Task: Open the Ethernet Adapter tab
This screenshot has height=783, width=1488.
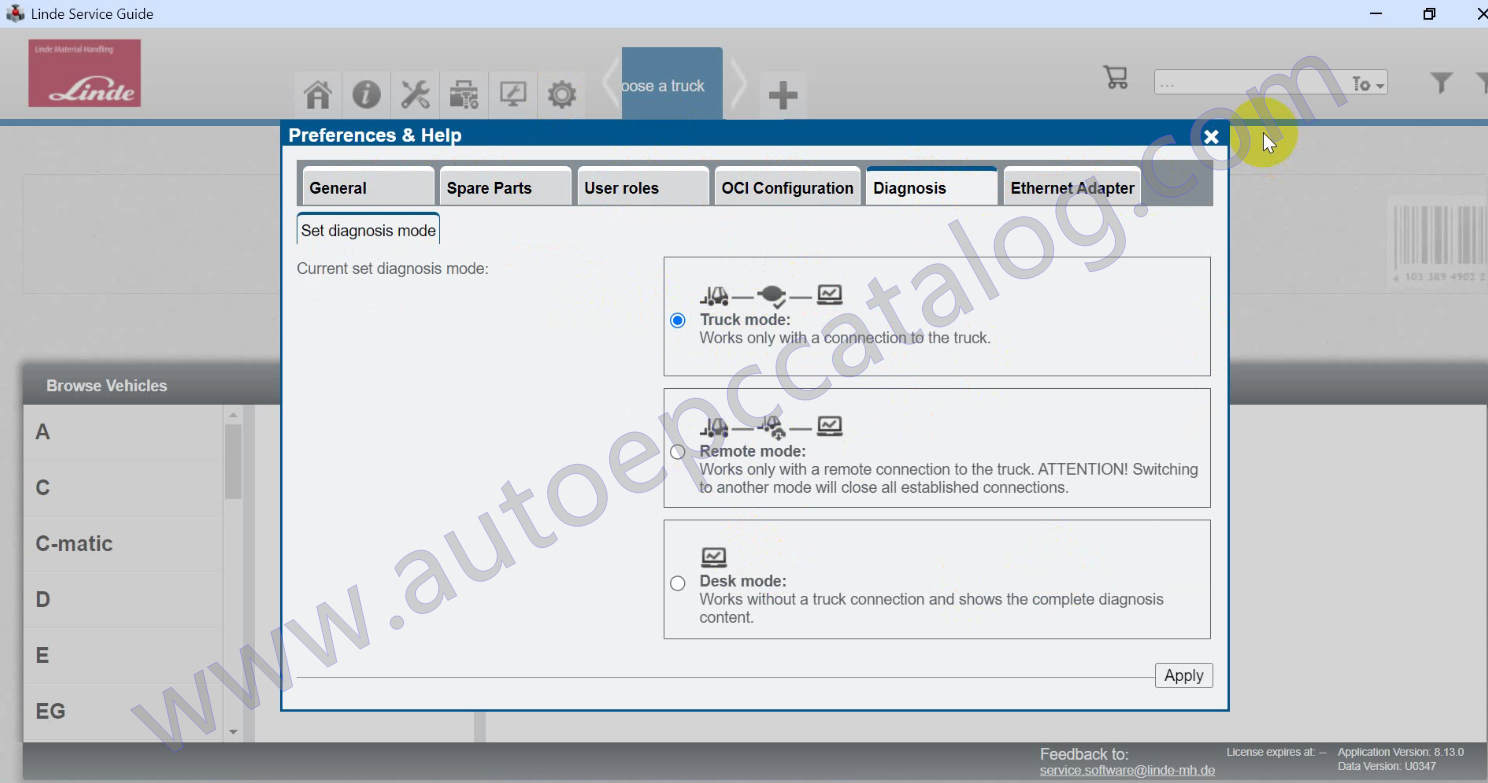Action: tap(1072, 187)
